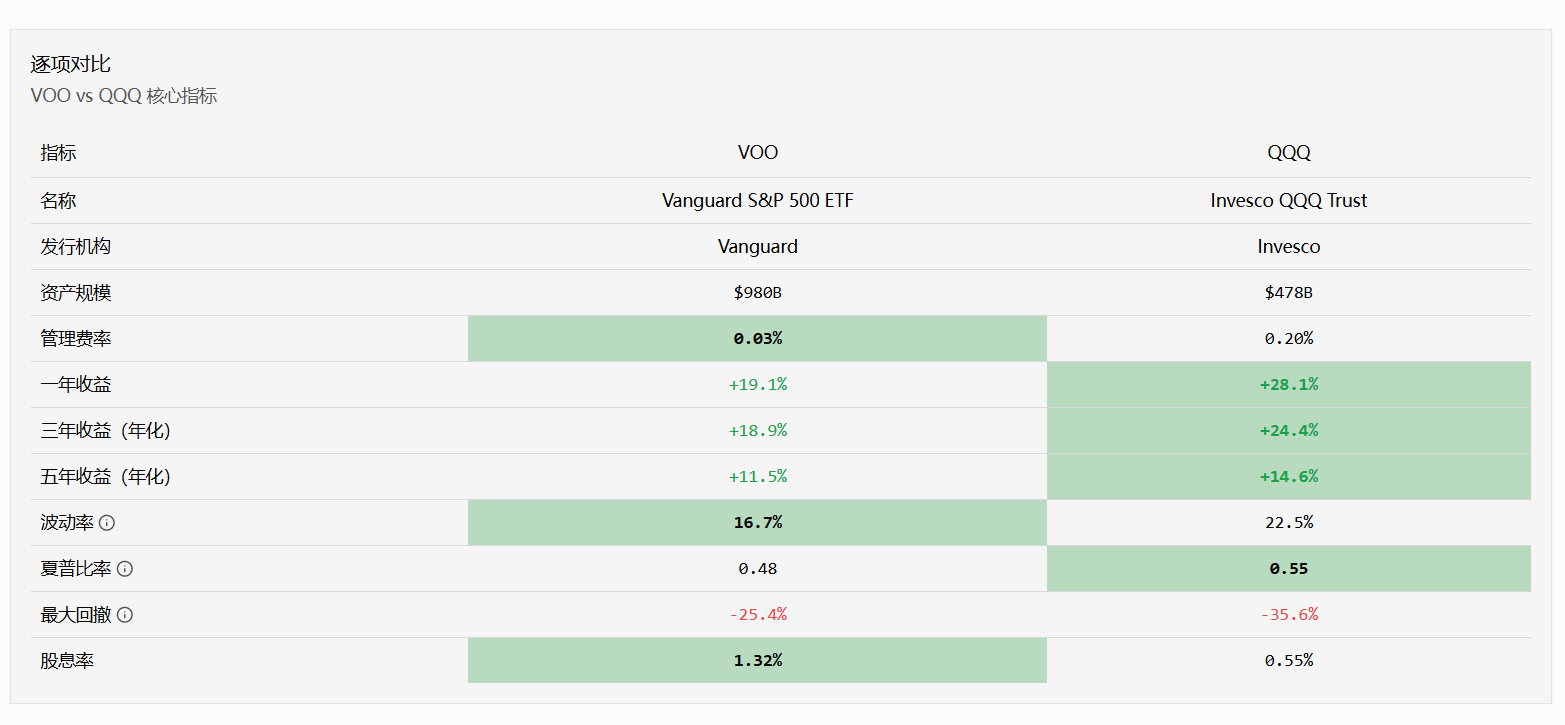Image resolution: width=1565 pixels, height=725 pixels.
Task: Click Invesco QQQ Trust name
Action: pos(1289,201)
